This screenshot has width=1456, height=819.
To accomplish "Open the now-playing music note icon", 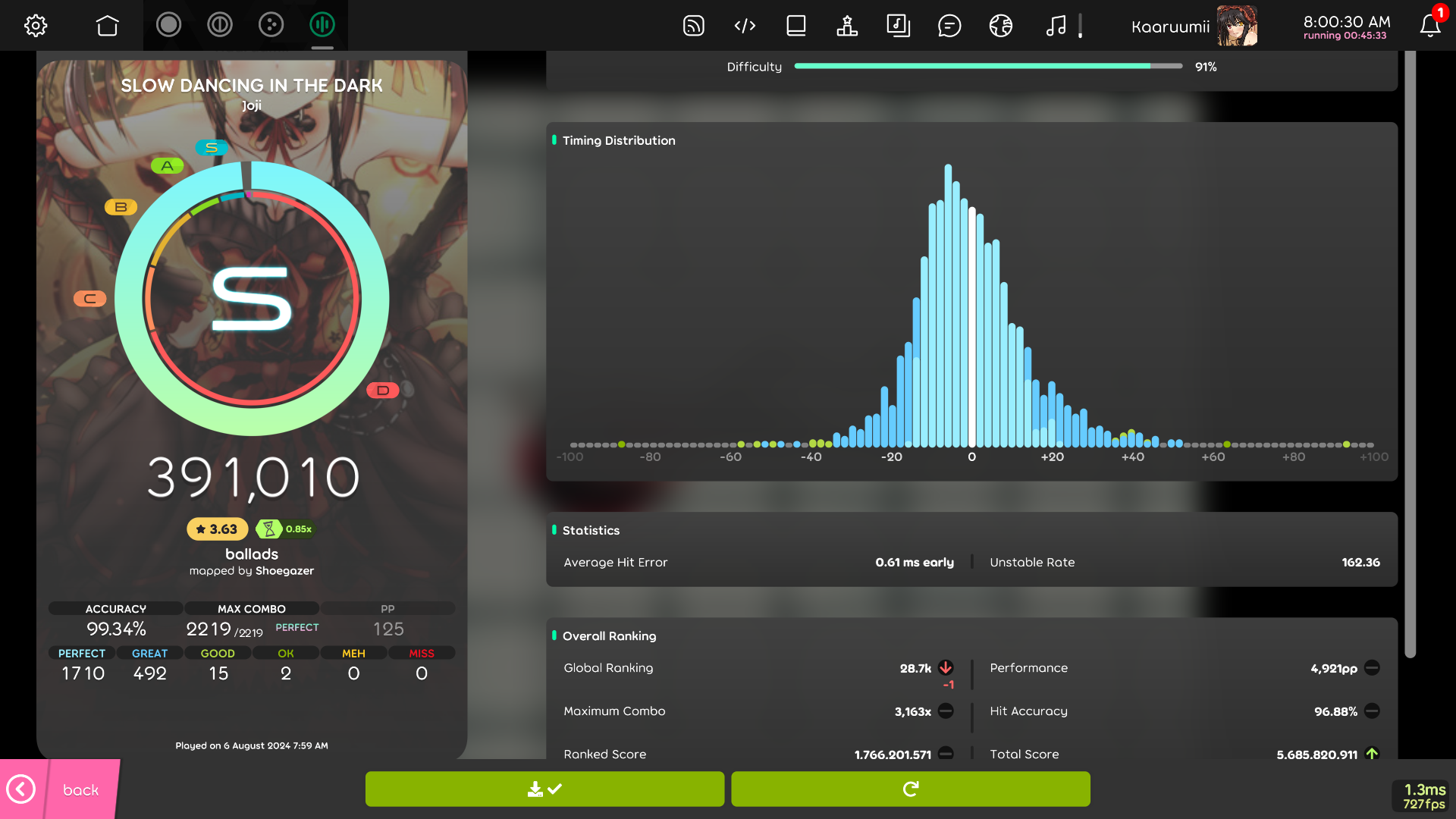I will pos(1056,26).
